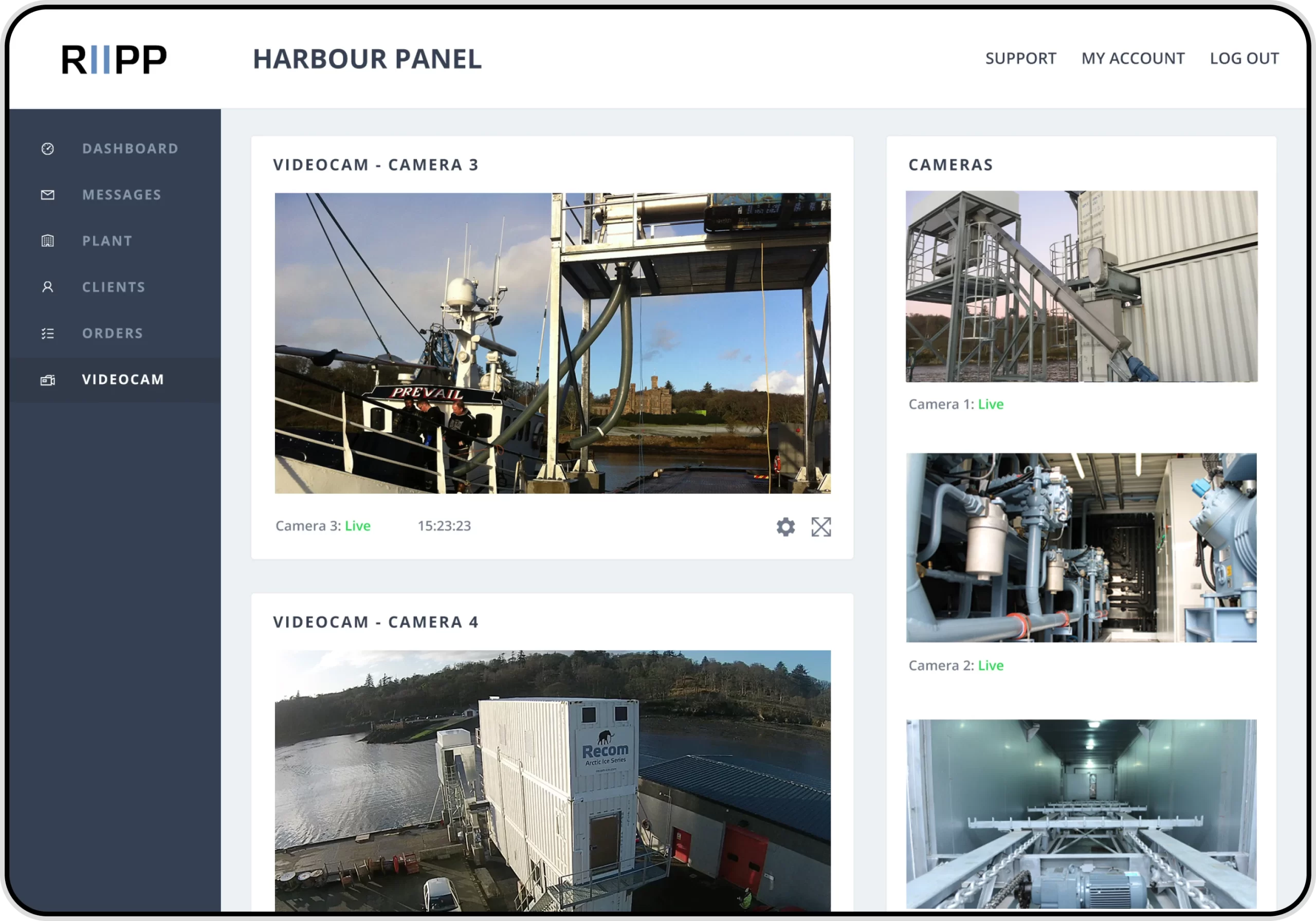Click the Clients person icon
1316x921 pixels.
point(48,287)
